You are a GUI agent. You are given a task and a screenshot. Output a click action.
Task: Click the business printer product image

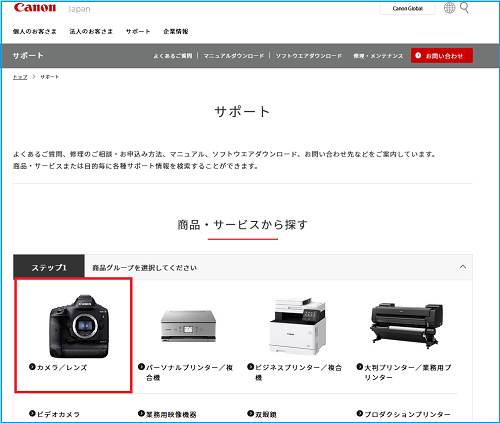[297, 326]
